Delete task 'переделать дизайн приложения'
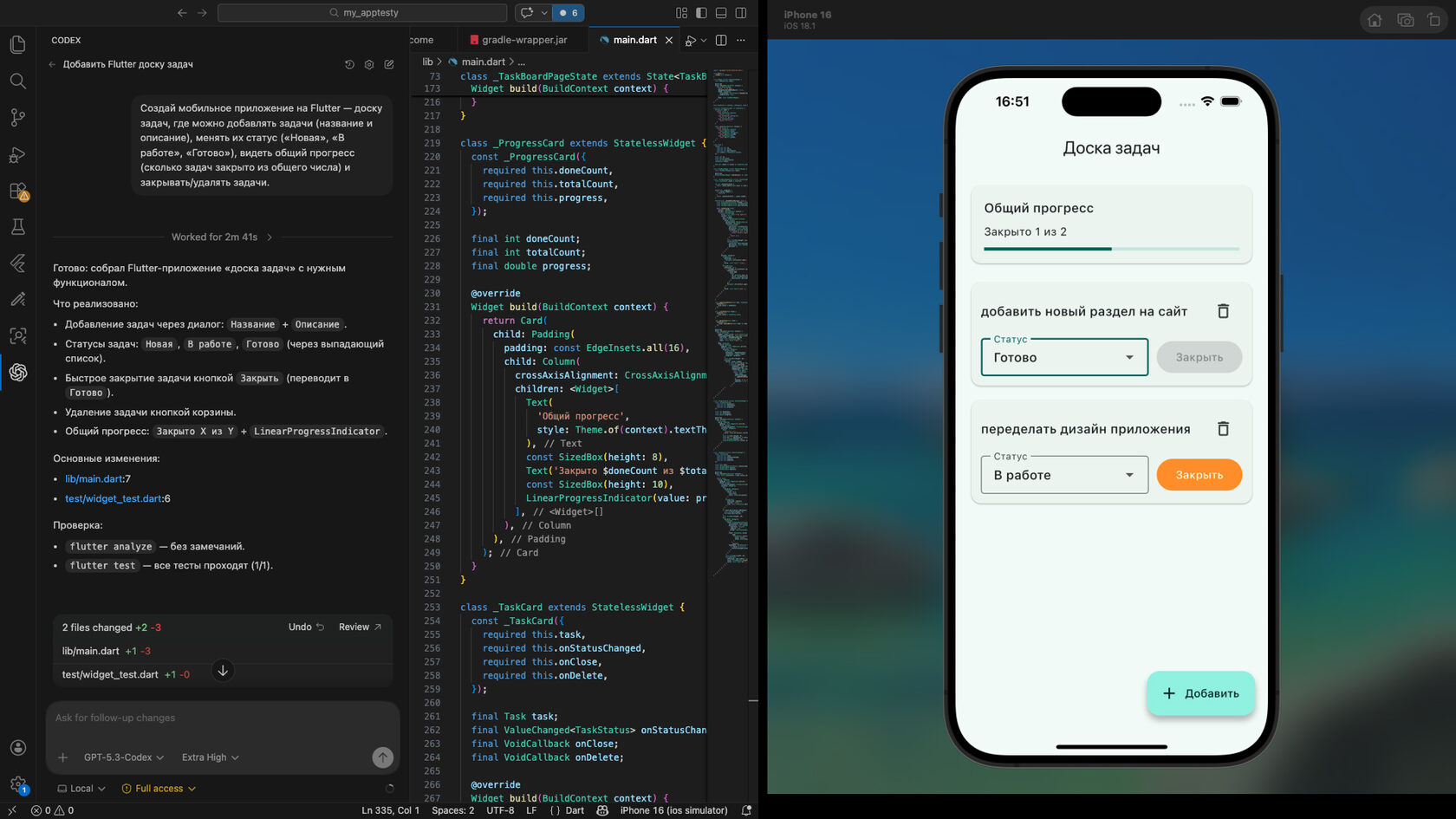The image size is (1456, 819). [1223, 429]
